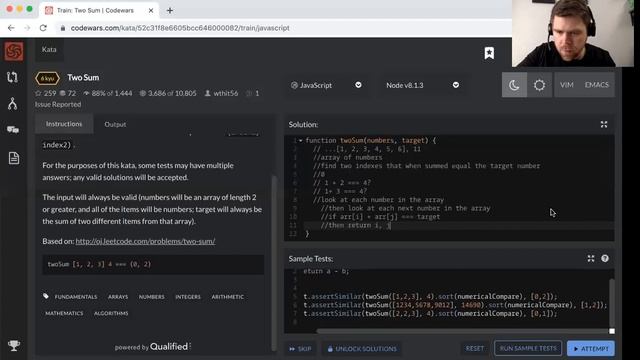Viewport: 640px width, 360px height.
Task: Click the star count 259 icon
Action: (38, 93)
